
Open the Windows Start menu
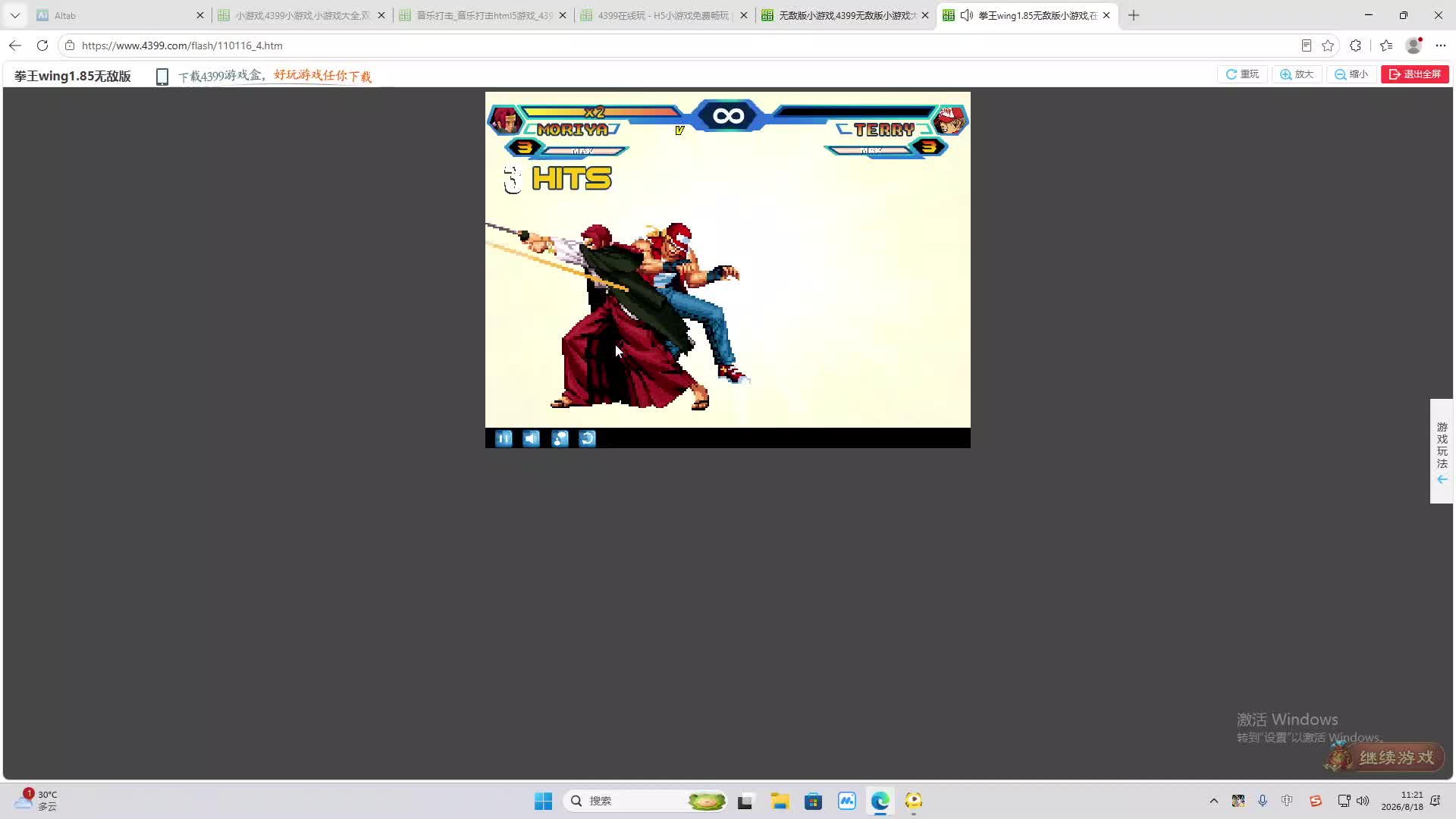point(543,801)
